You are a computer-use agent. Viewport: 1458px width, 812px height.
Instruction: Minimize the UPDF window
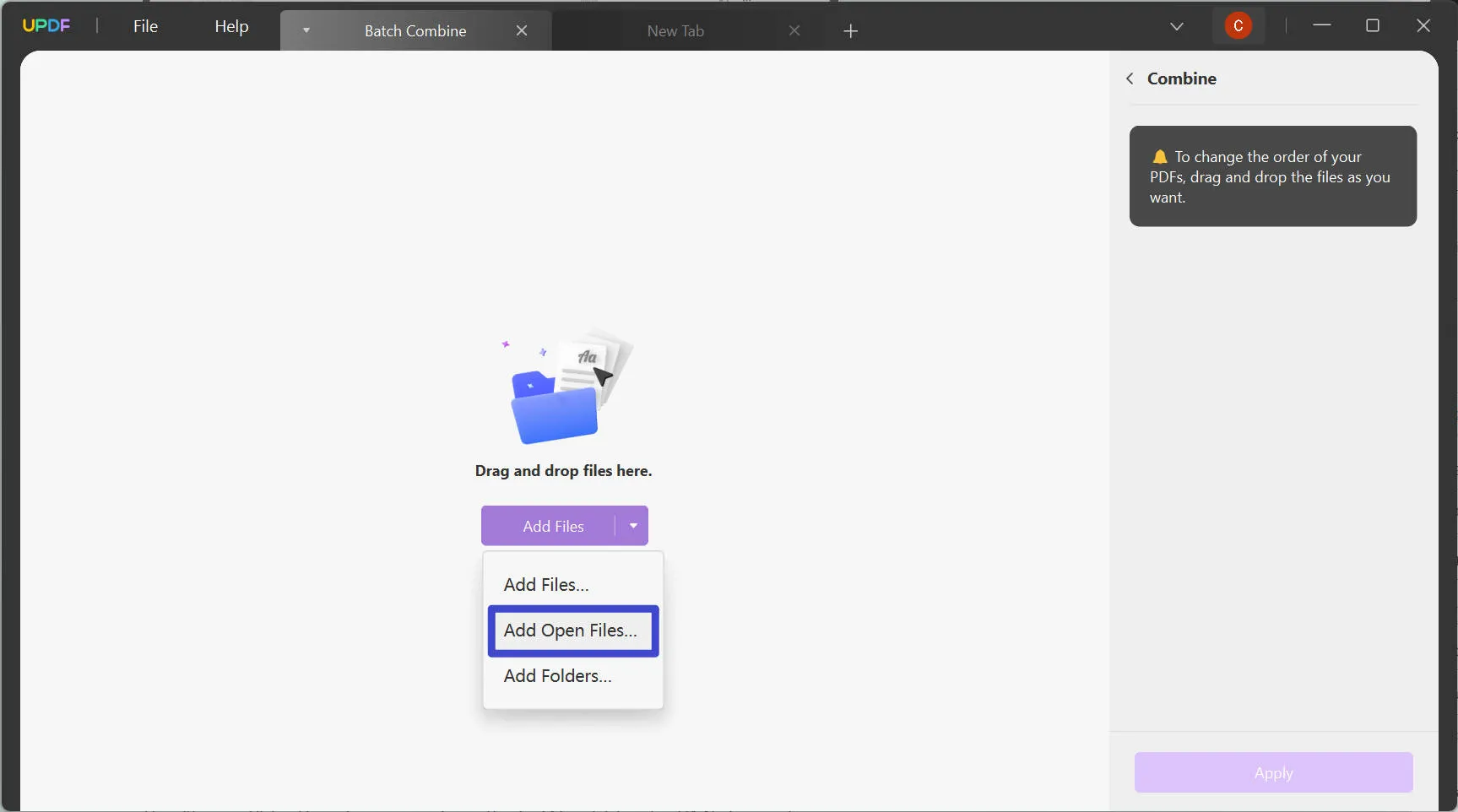1322,25
